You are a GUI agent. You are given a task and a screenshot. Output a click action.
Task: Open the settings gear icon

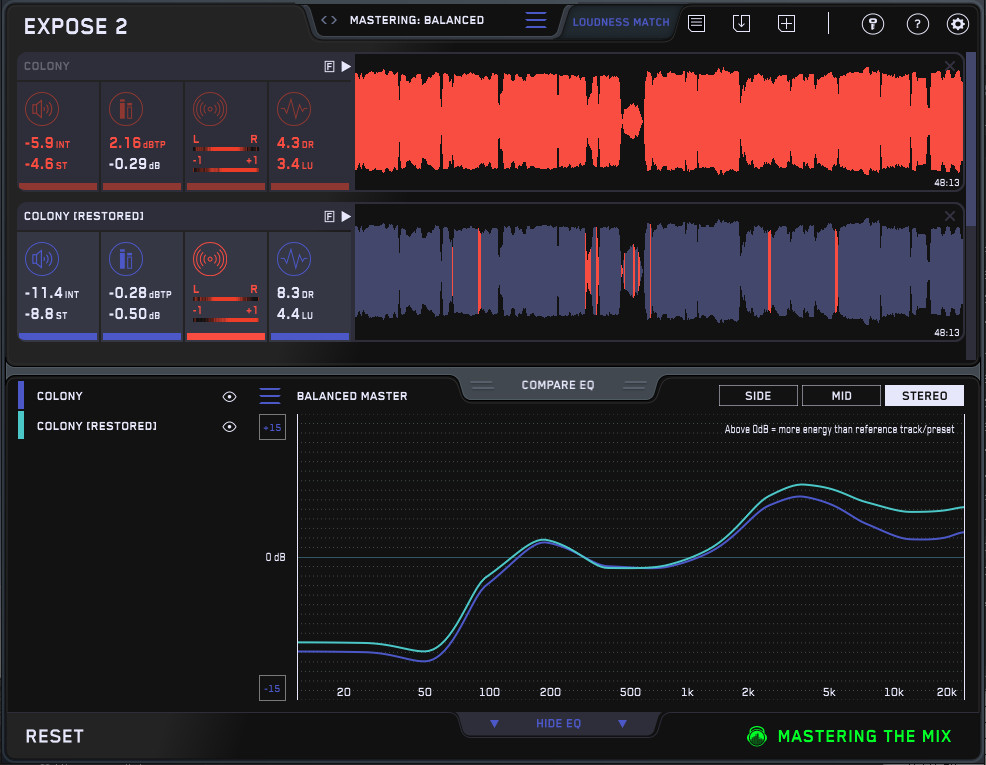tap(958, 25)
